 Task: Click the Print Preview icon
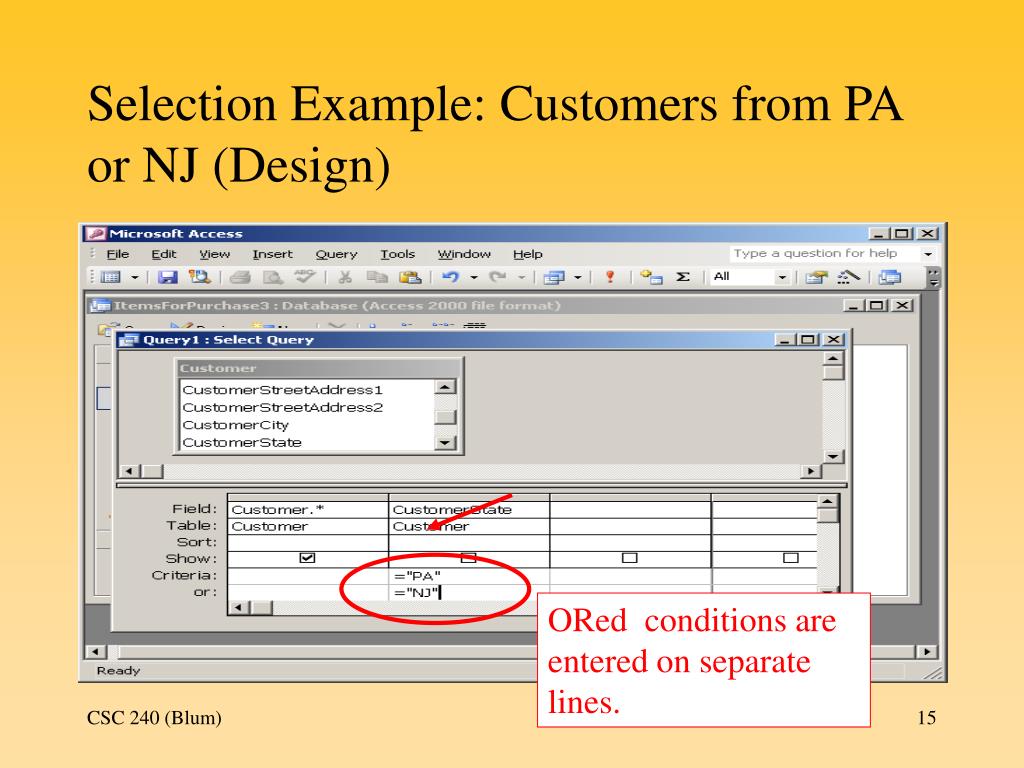coord(273,278)
